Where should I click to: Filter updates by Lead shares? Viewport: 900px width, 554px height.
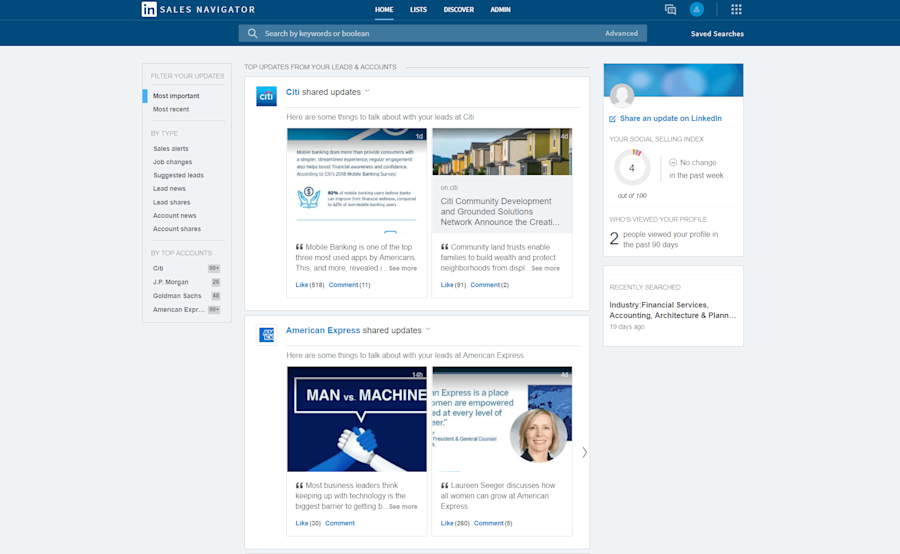pos(171,202)
